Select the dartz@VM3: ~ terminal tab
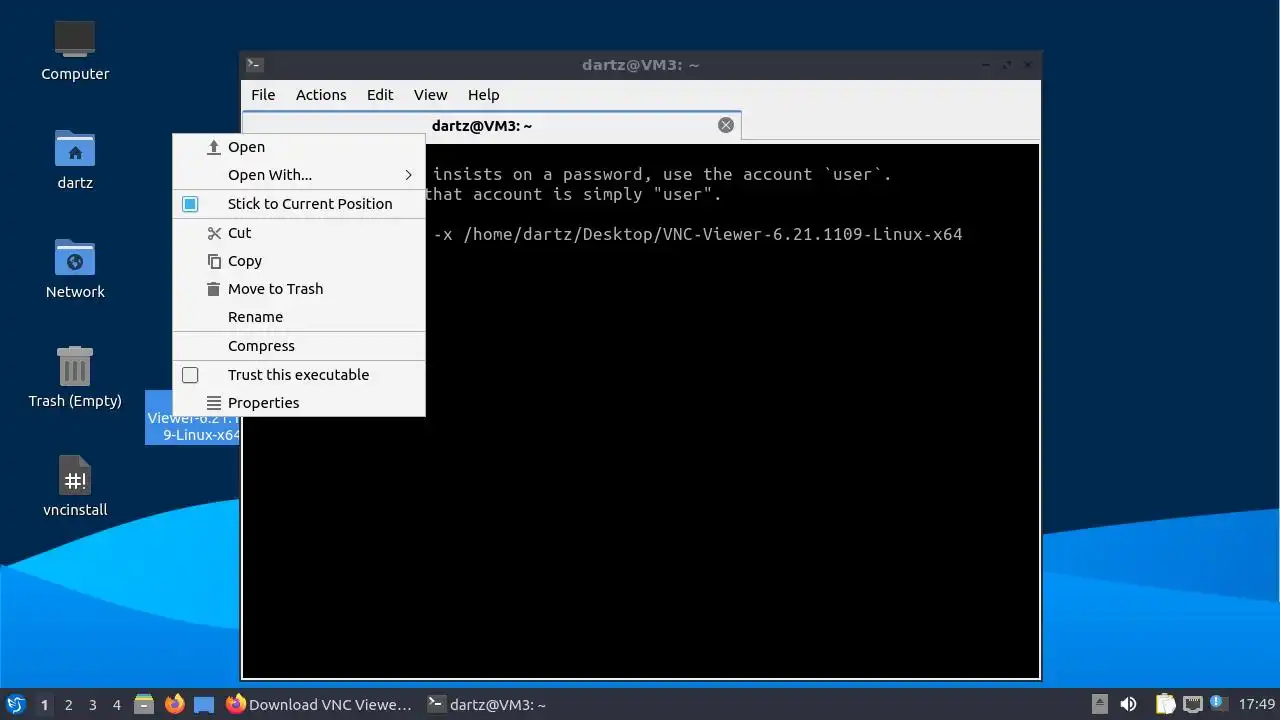This screenshot has width=1280, height=720. pyautogui.click(x=491, y=126)
